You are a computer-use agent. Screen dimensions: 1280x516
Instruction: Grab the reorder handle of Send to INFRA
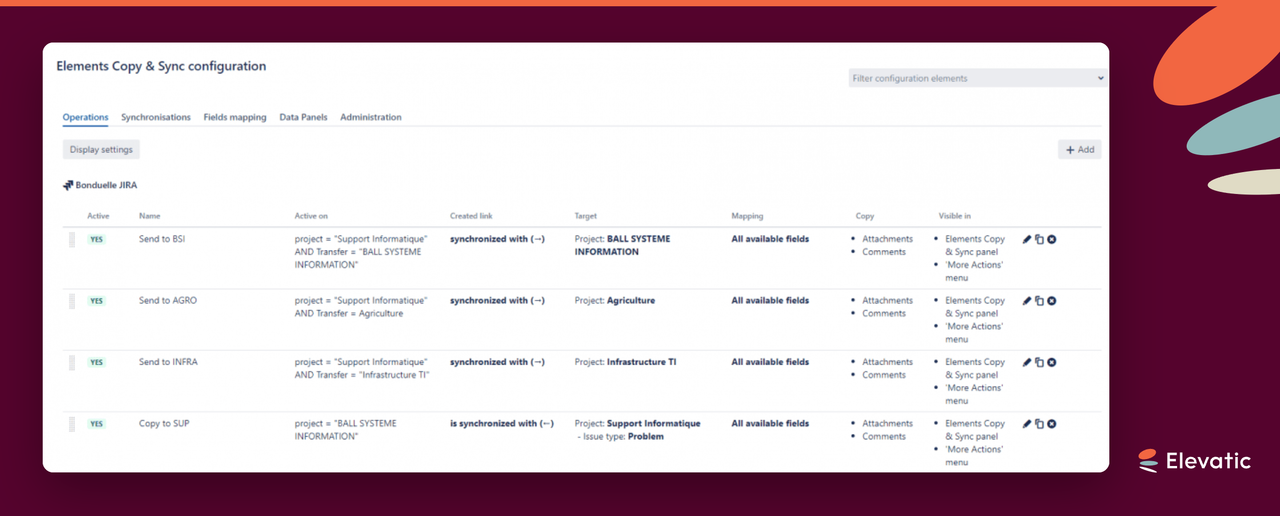[x=72, y=363]
